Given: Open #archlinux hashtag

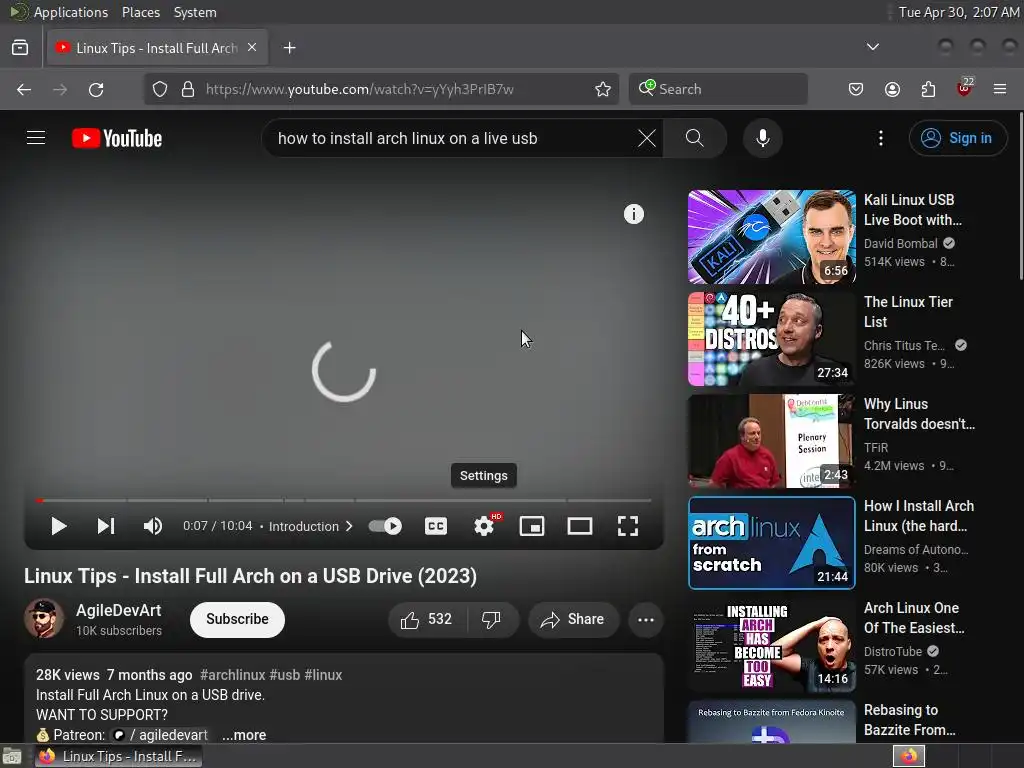Looking at the screenshot, I should (x=232, y=675).
